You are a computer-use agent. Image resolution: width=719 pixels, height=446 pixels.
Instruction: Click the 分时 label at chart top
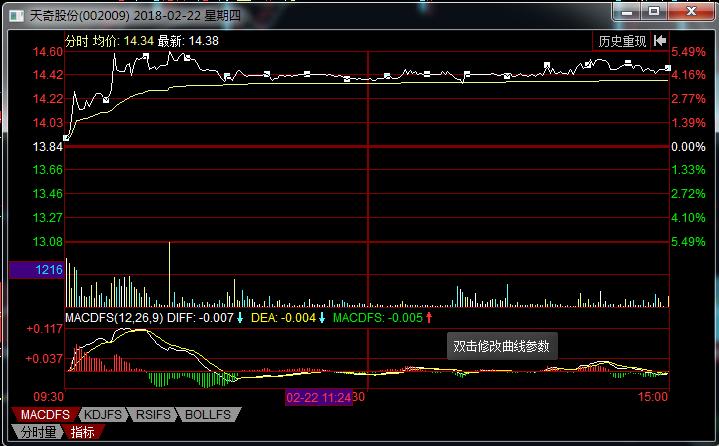77,41
